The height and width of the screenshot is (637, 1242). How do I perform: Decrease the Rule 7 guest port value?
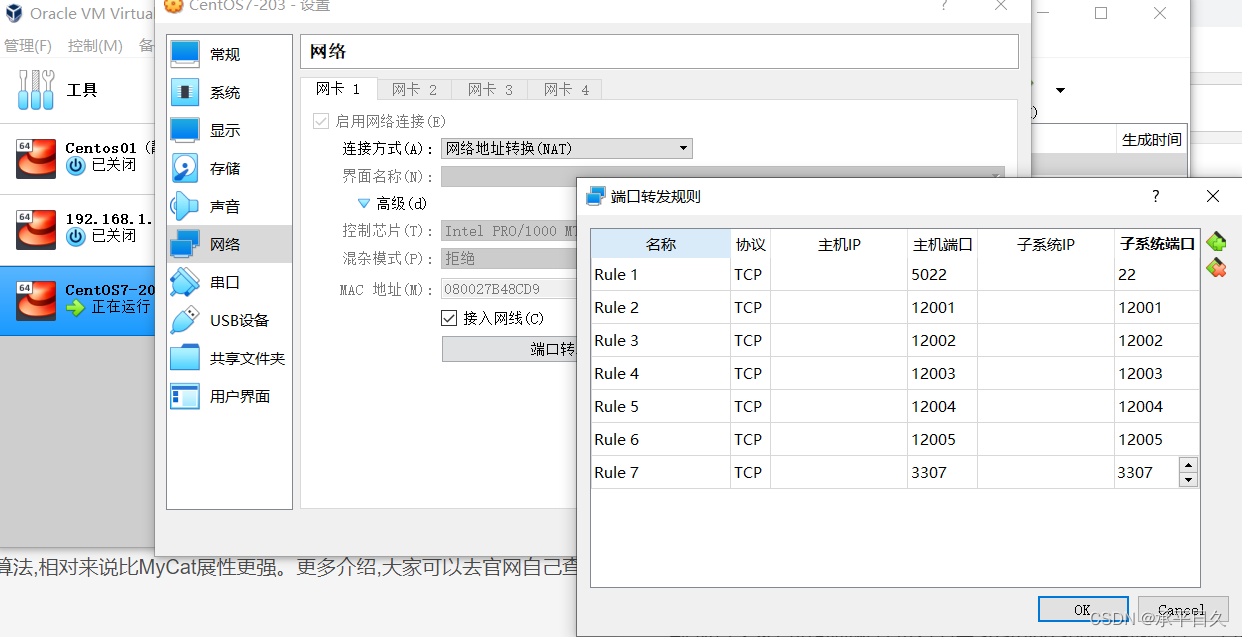[1188, 480]
